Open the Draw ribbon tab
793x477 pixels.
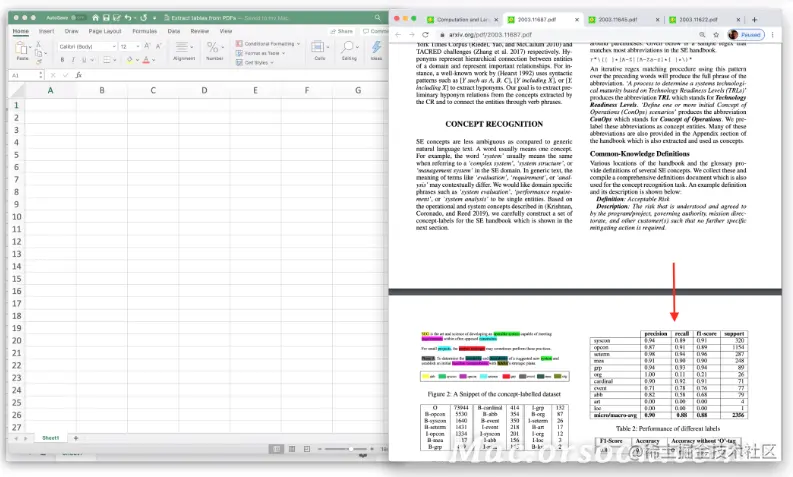click(71, 31)
